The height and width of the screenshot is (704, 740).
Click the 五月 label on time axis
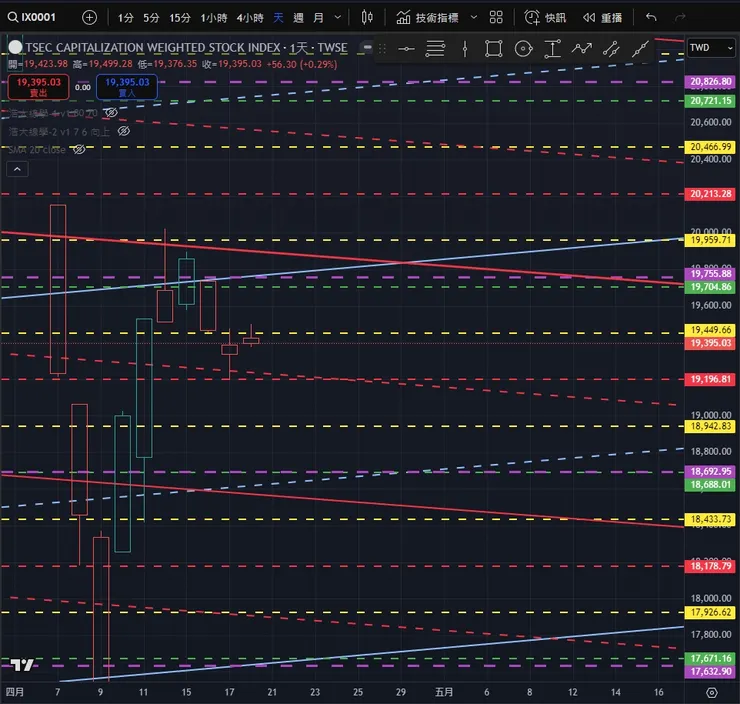coord(444,692)
